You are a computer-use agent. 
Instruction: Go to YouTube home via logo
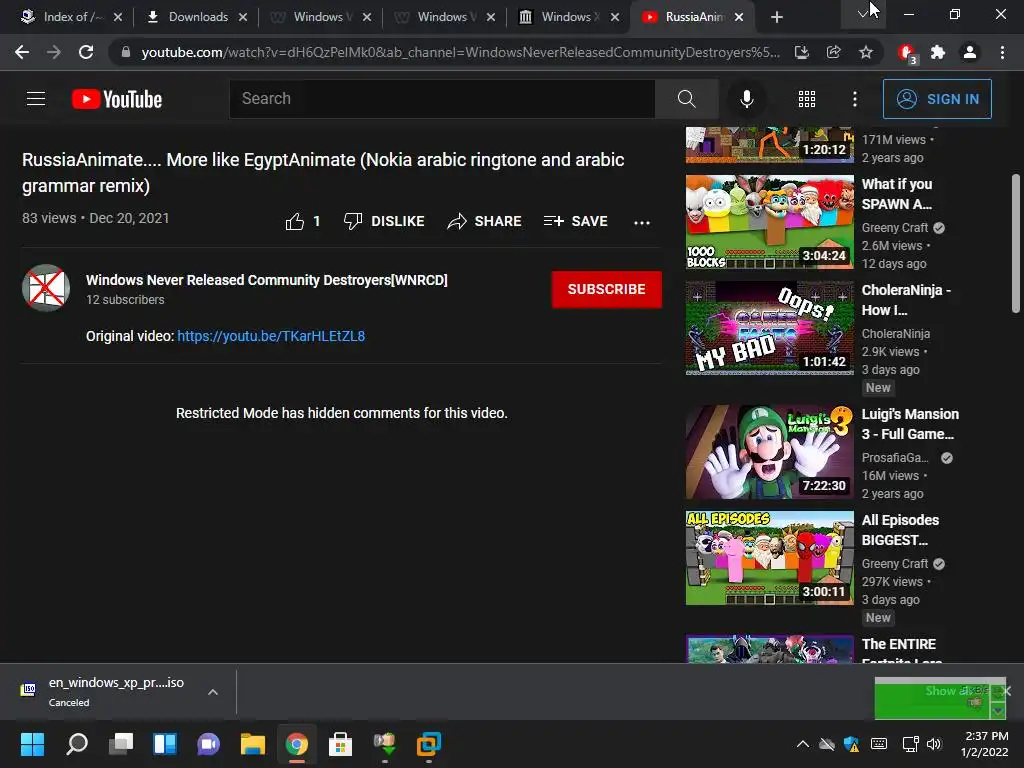(x=117, y=99)
